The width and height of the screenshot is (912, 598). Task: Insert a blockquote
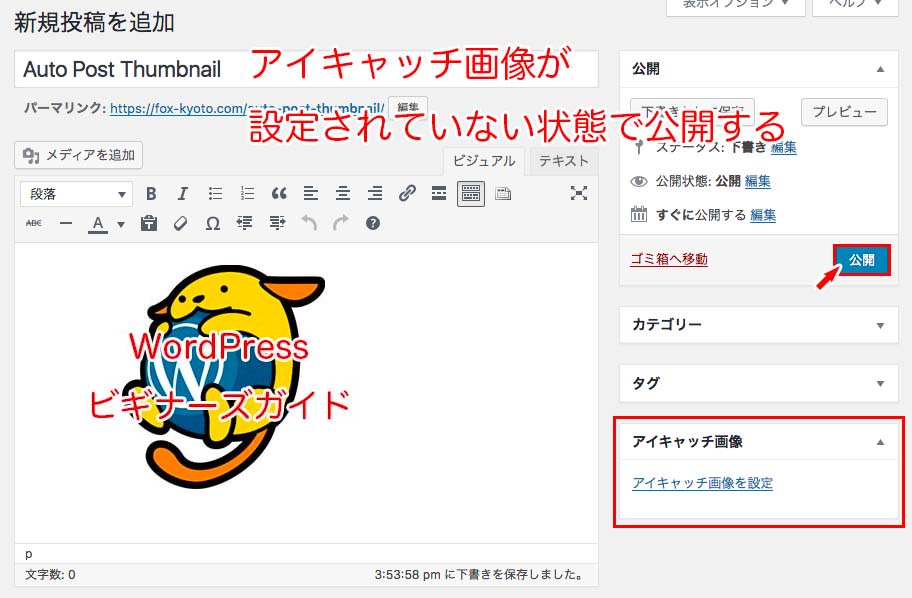[x=279, y=194]
